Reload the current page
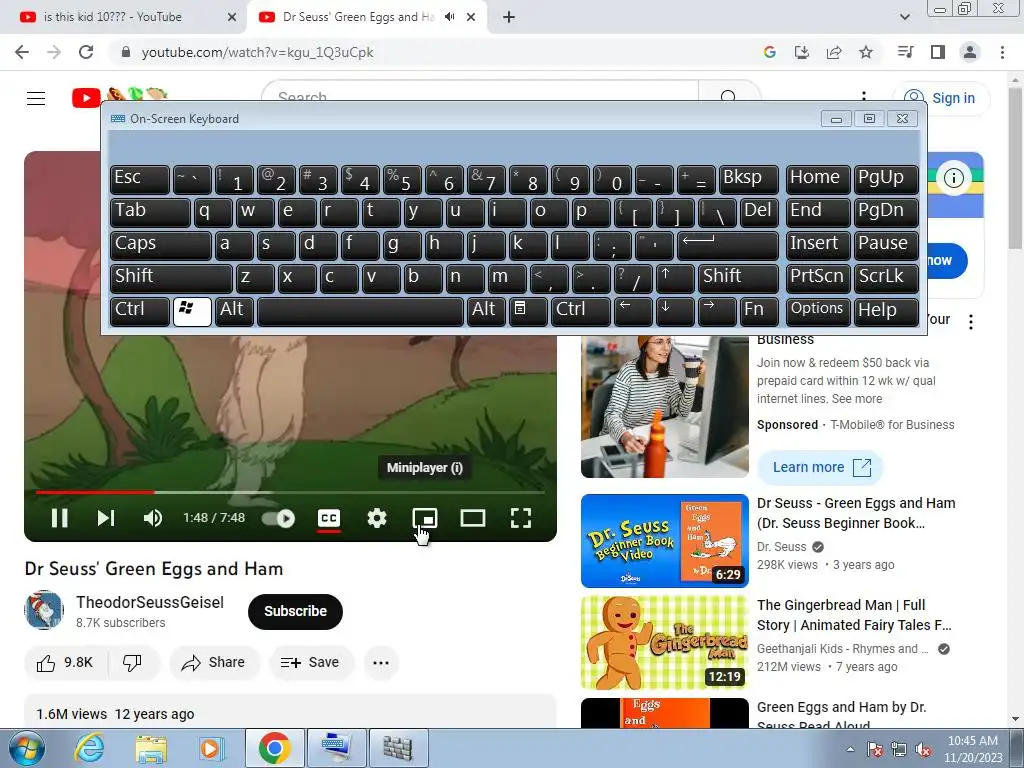Screen dimensions: 1024x768 pos(86,52)
